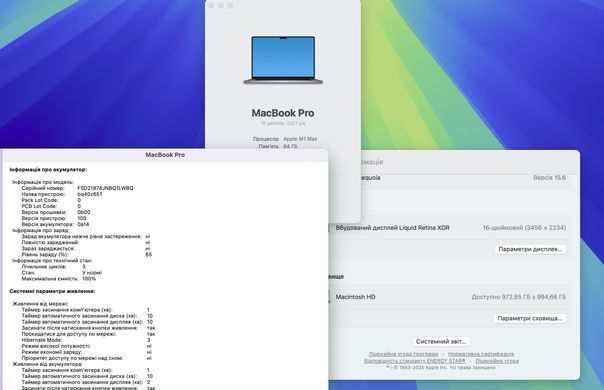604x390 pixels.
Task: Select the Інформація про модель subheading
Action: 43,182
